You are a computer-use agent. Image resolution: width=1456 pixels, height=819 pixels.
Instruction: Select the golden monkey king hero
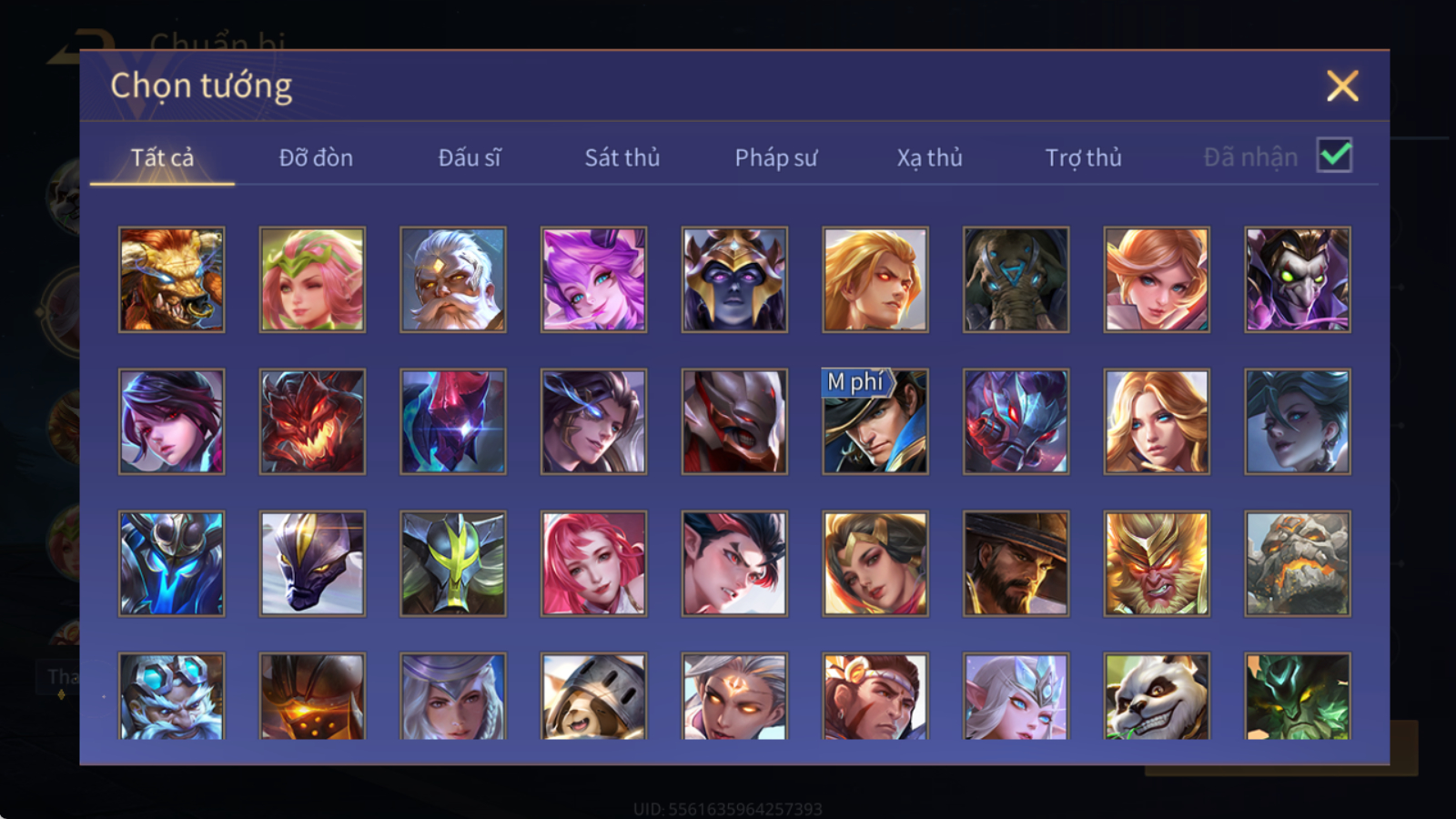point(1157,563)
